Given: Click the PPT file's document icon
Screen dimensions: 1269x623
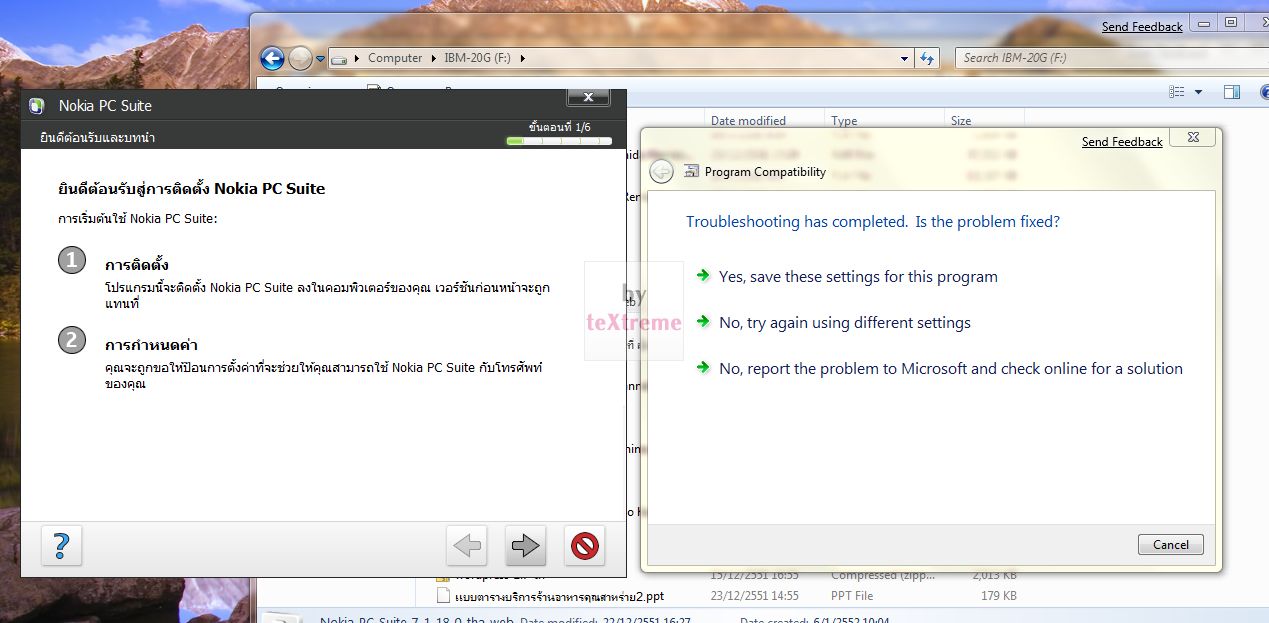Looking at the screenshot, I should pyautogui.click(x=444, y=596).
